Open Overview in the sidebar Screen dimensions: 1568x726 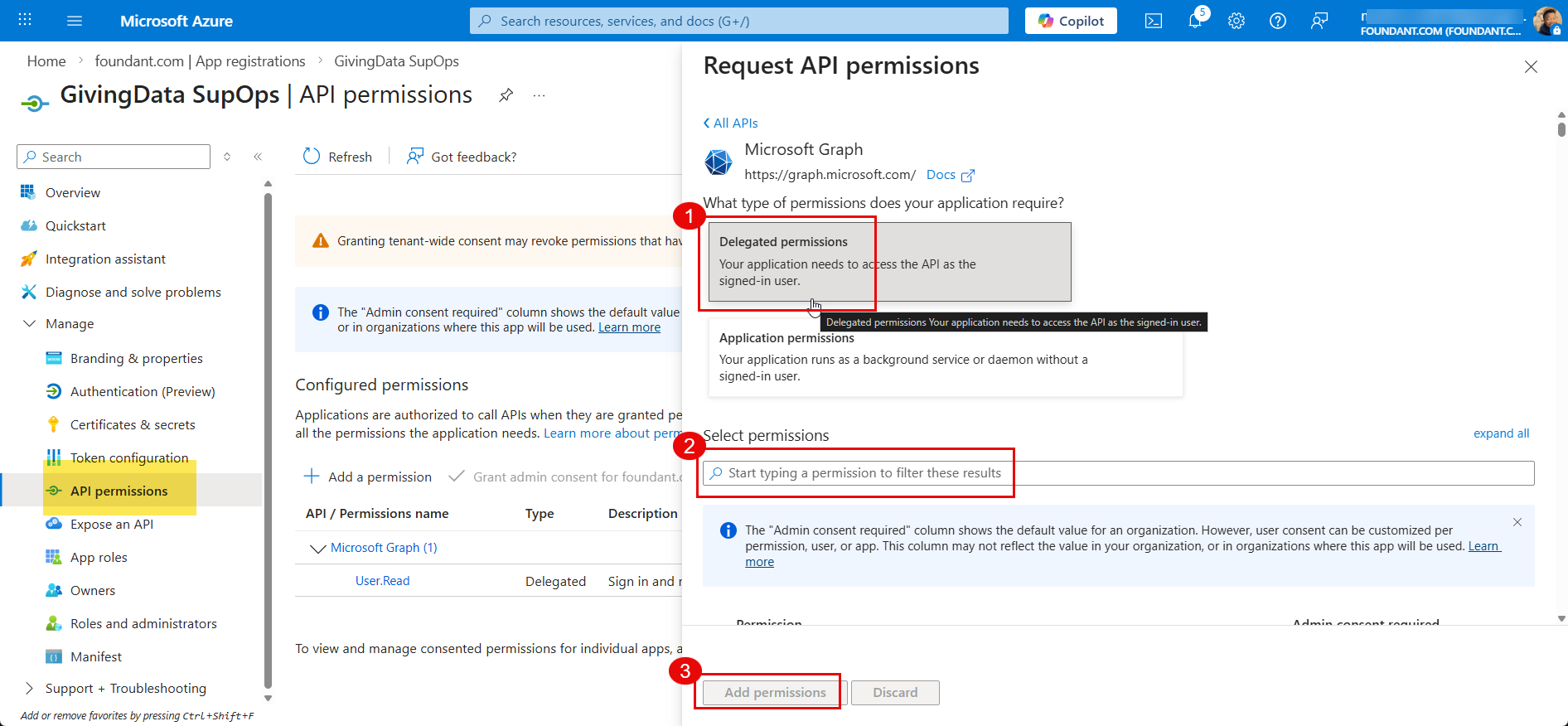73,192
